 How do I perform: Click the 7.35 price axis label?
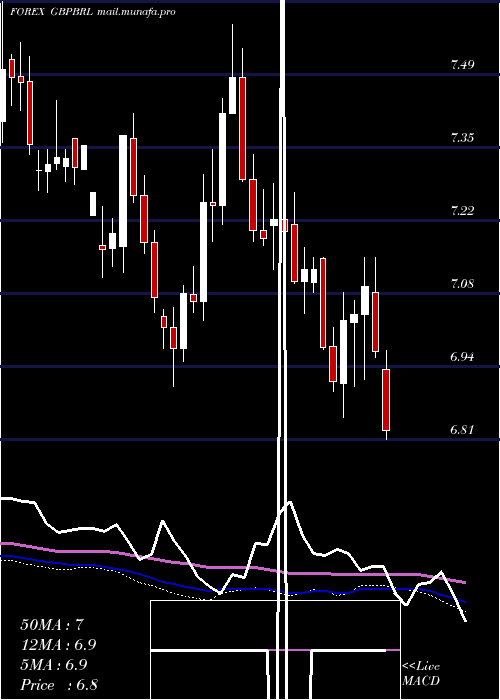(x=462, y=138)
